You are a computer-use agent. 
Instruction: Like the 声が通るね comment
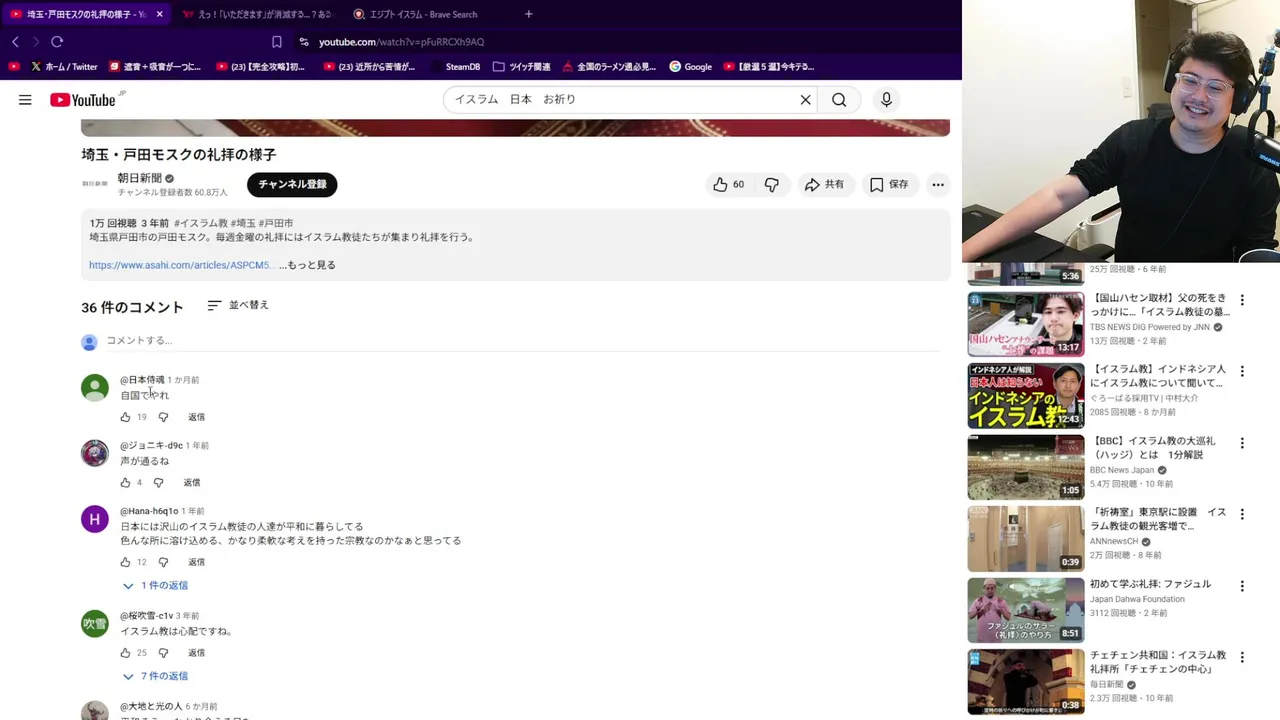(125, 483)
